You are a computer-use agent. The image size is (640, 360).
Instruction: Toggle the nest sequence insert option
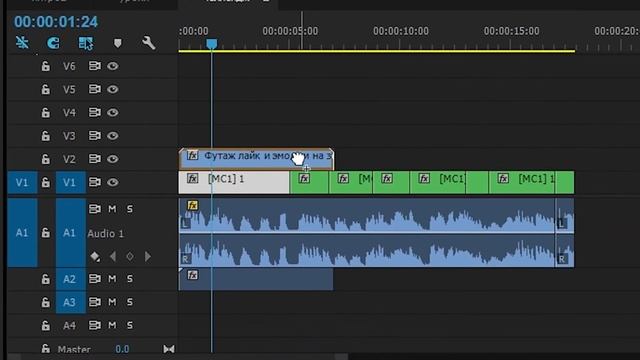(22, 43)
